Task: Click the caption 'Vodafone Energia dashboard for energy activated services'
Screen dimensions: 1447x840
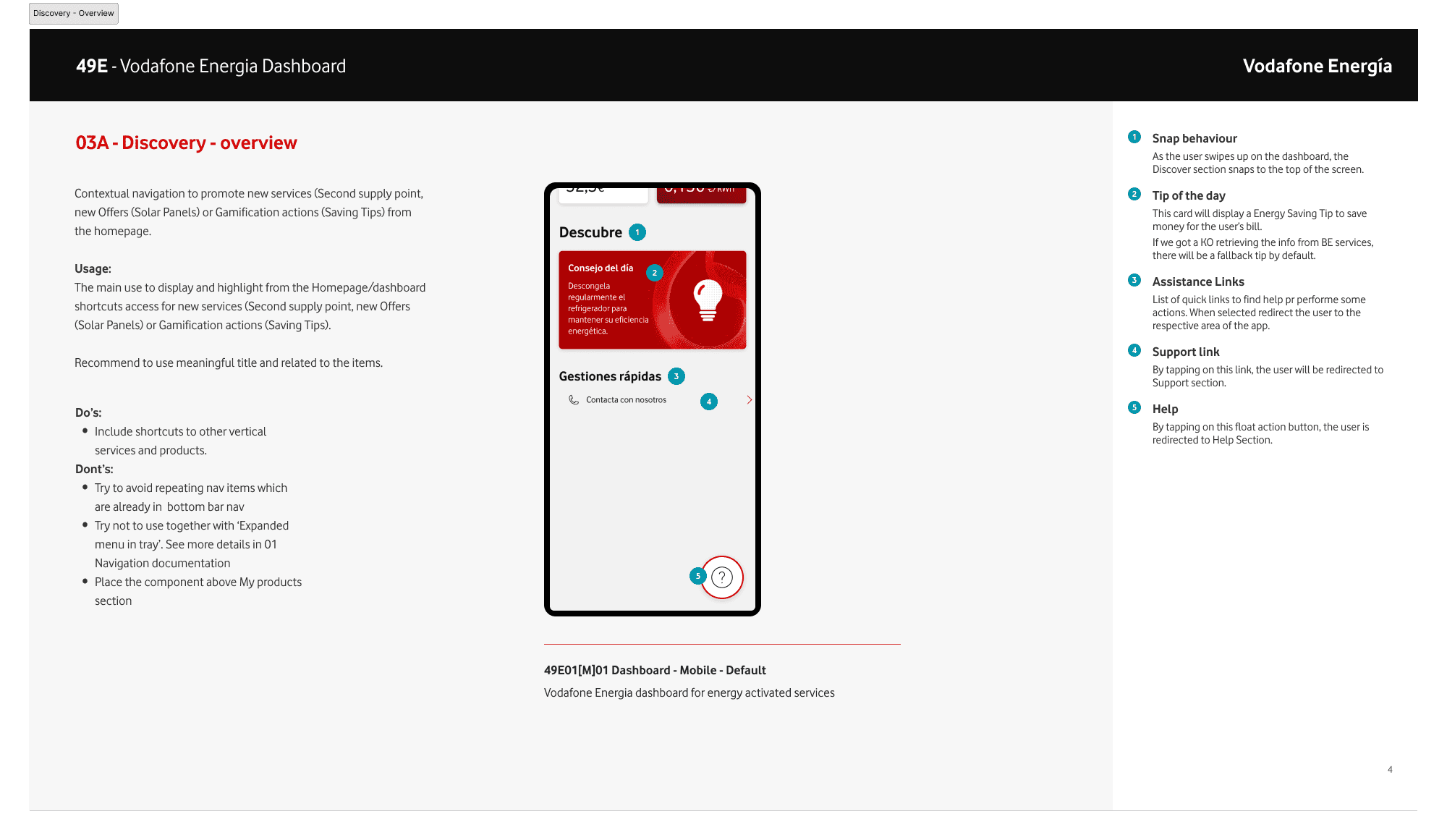Action: click(689, 692)
